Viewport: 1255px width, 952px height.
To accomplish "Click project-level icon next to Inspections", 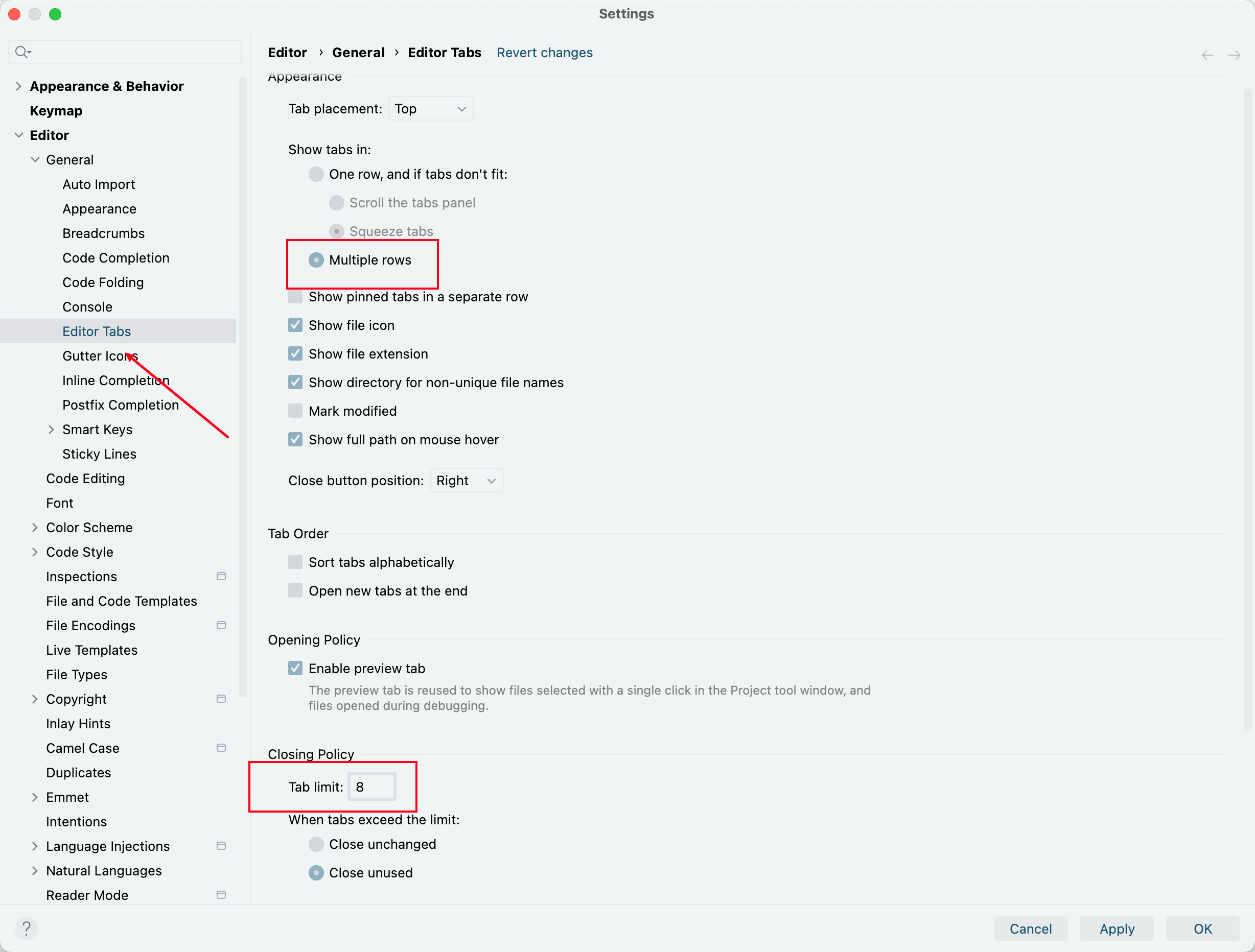I will [x=221, y=576].
